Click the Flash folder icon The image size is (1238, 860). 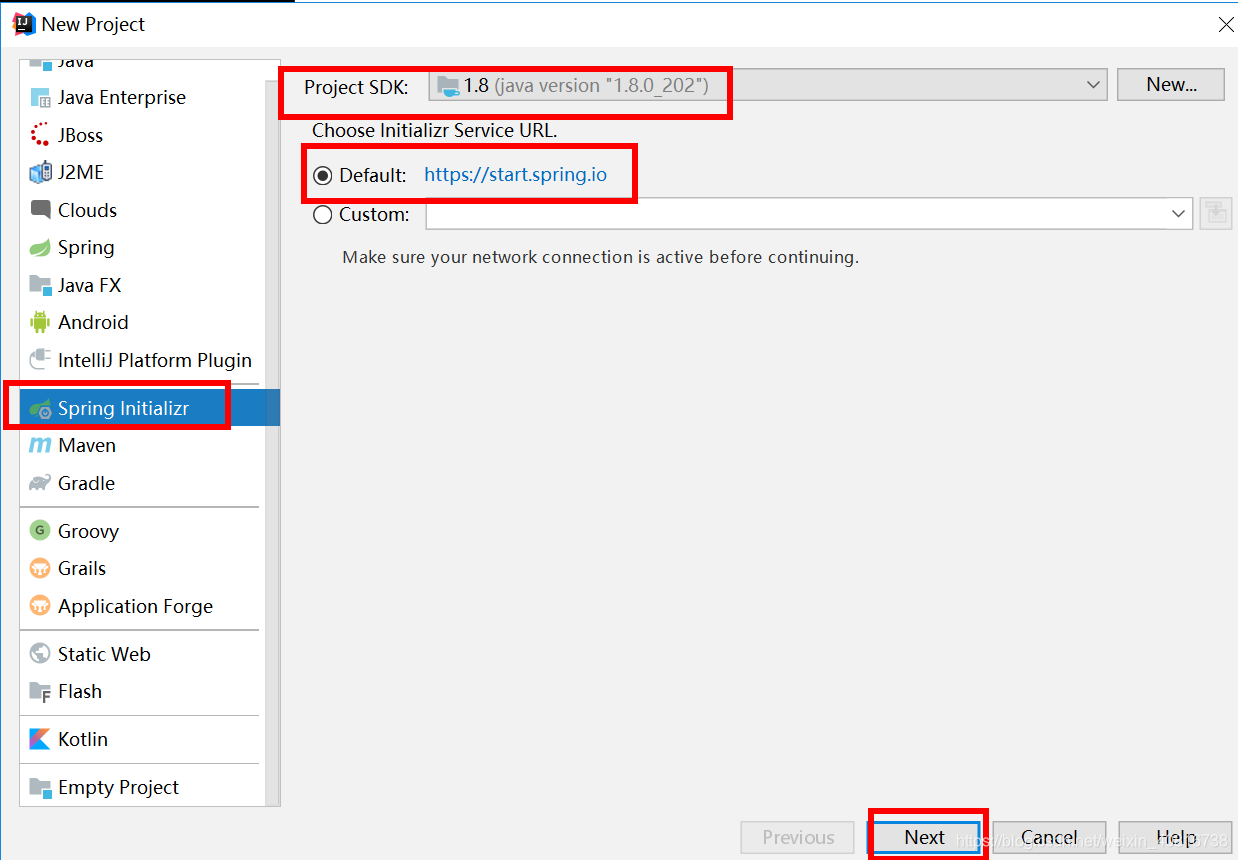pos(40,691)
